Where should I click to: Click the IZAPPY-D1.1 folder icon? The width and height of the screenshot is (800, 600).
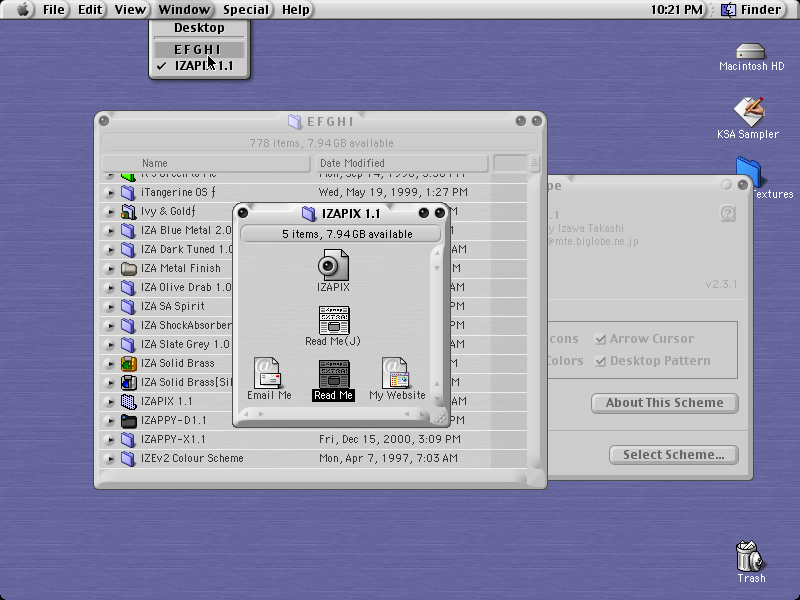click(x=129, y=420)
